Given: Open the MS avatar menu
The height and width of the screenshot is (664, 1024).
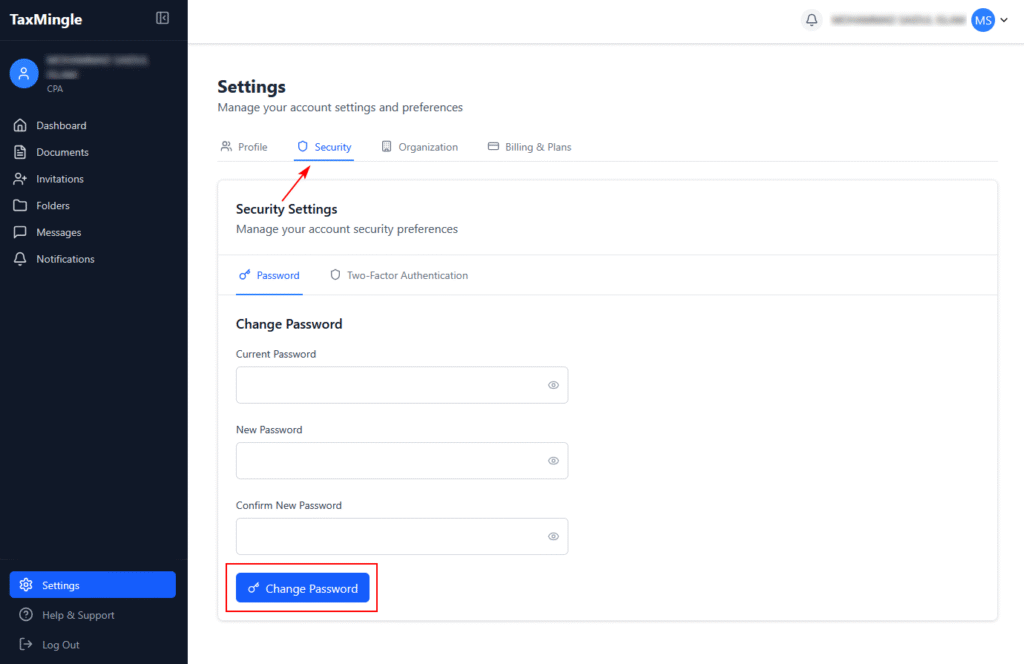Looking at the screenshot, I should [x=983, y=20].
